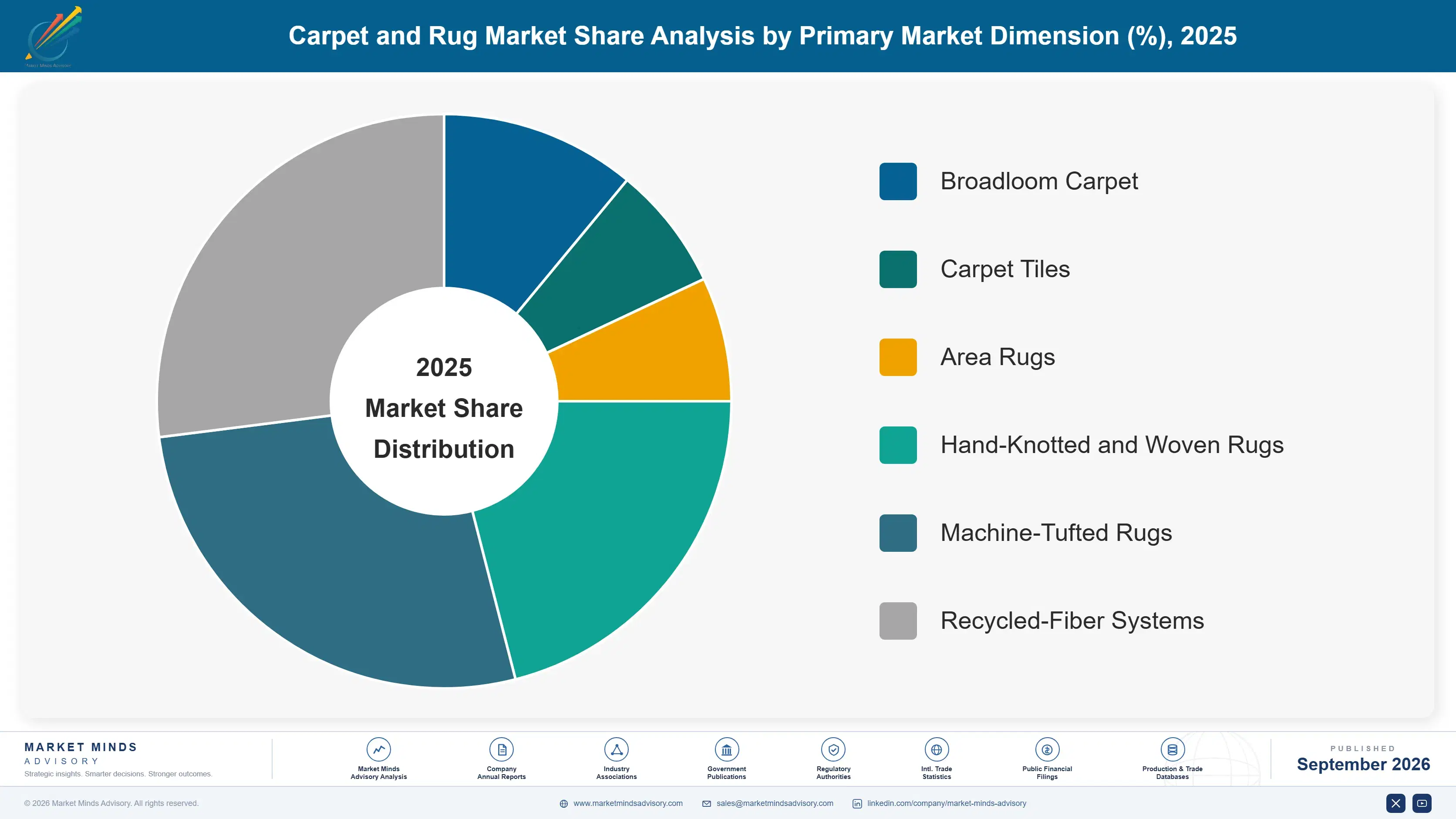Select Hand-Knotted and Woven Rugs legend label
The height and width of the screenshot is (819, 1456).
[x=1112, y=445]
